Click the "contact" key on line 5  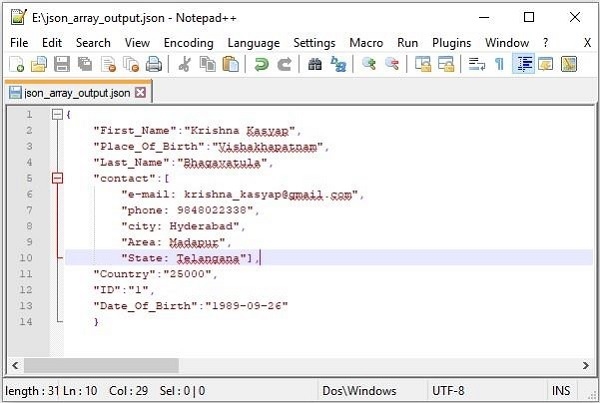124,178
